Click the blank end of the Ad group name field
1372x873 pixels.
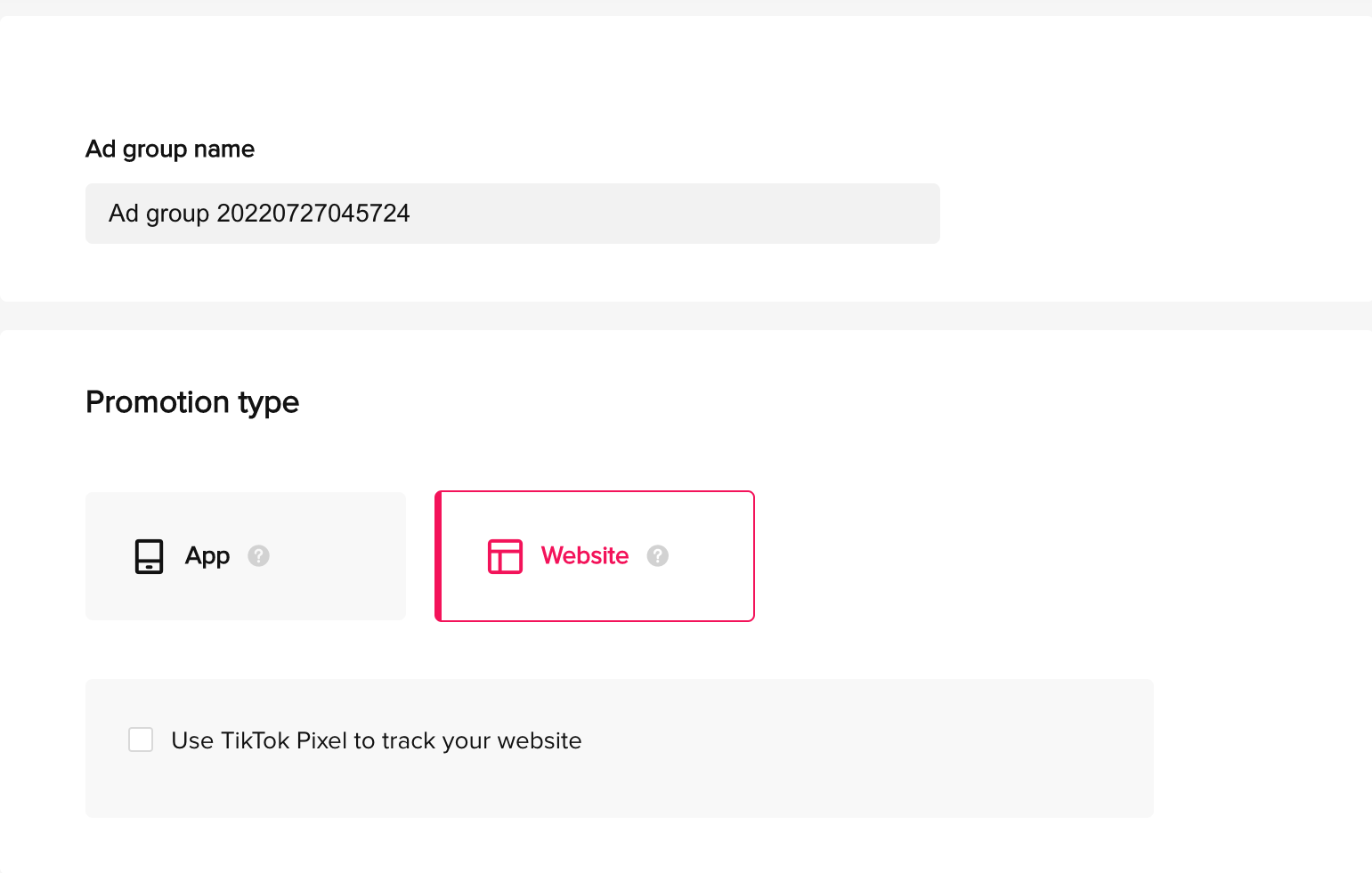[677, 214]
